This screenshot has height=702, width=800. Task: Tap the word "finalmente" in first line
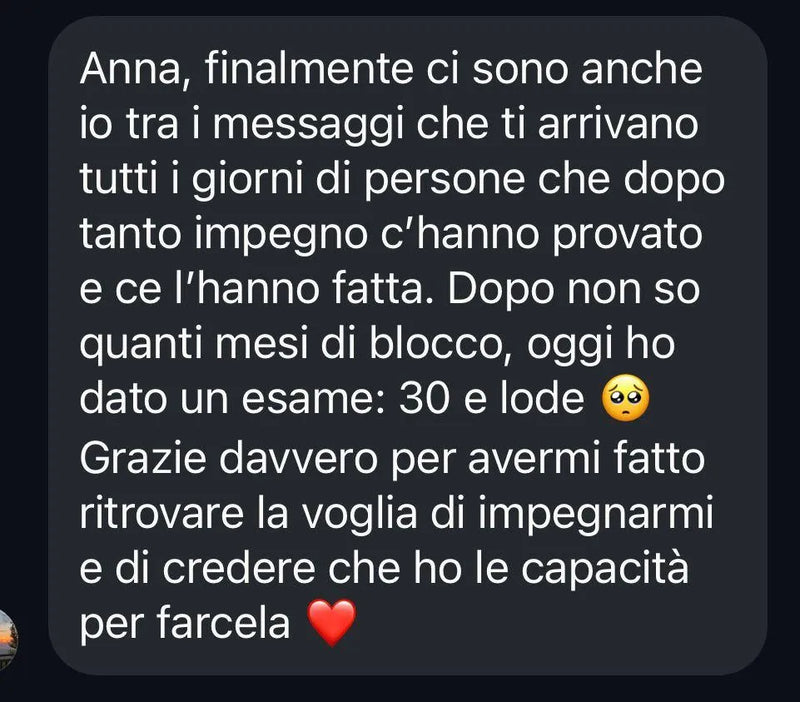pos(309,68)
